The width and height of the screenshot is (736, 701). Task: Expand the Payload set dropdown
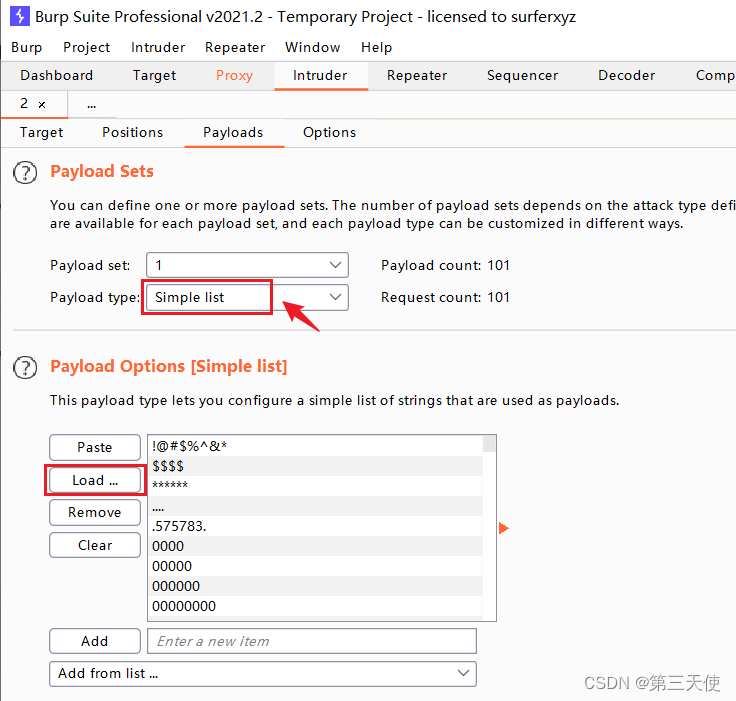pos(247,265)
